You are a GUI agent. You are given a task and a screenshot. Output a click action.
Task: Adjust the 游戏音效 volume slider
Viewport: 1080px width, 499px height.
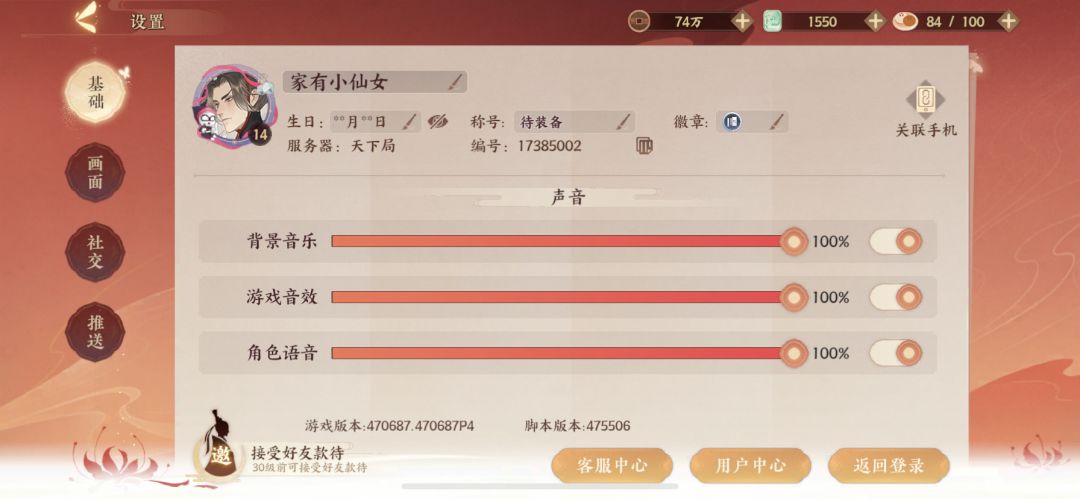click(x=562, y=297)
